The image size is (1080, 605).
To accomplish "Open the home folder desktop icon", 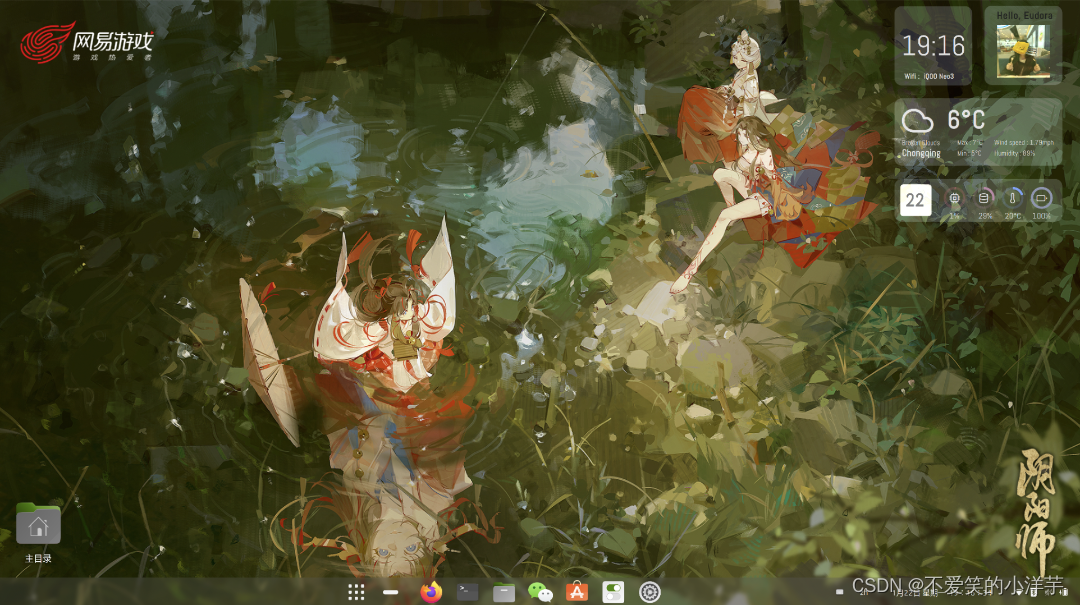I will coord(39,524).
